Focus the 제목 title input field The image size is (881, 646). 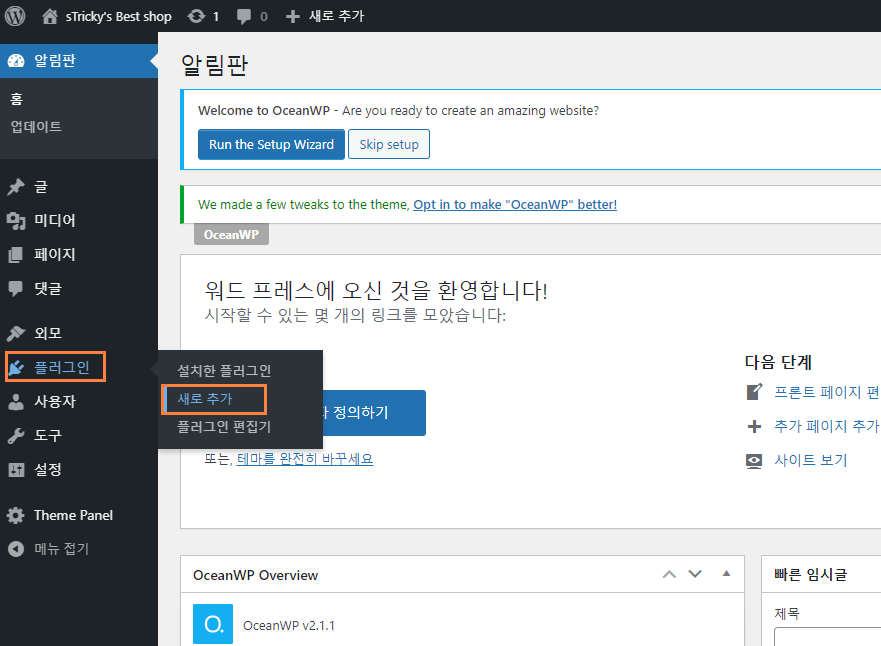(x=827, y=637)
